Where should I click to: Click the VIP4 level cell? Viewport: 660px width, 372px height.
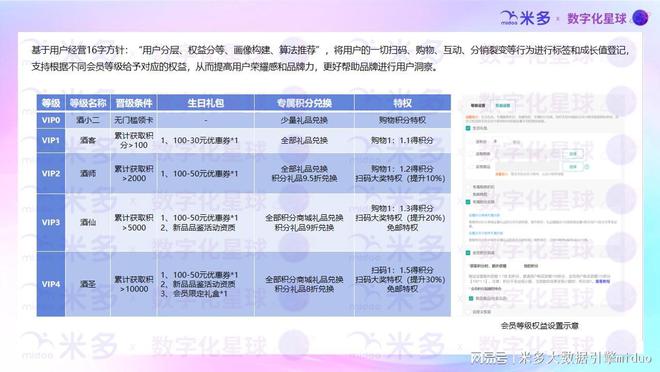click(51, 284)
